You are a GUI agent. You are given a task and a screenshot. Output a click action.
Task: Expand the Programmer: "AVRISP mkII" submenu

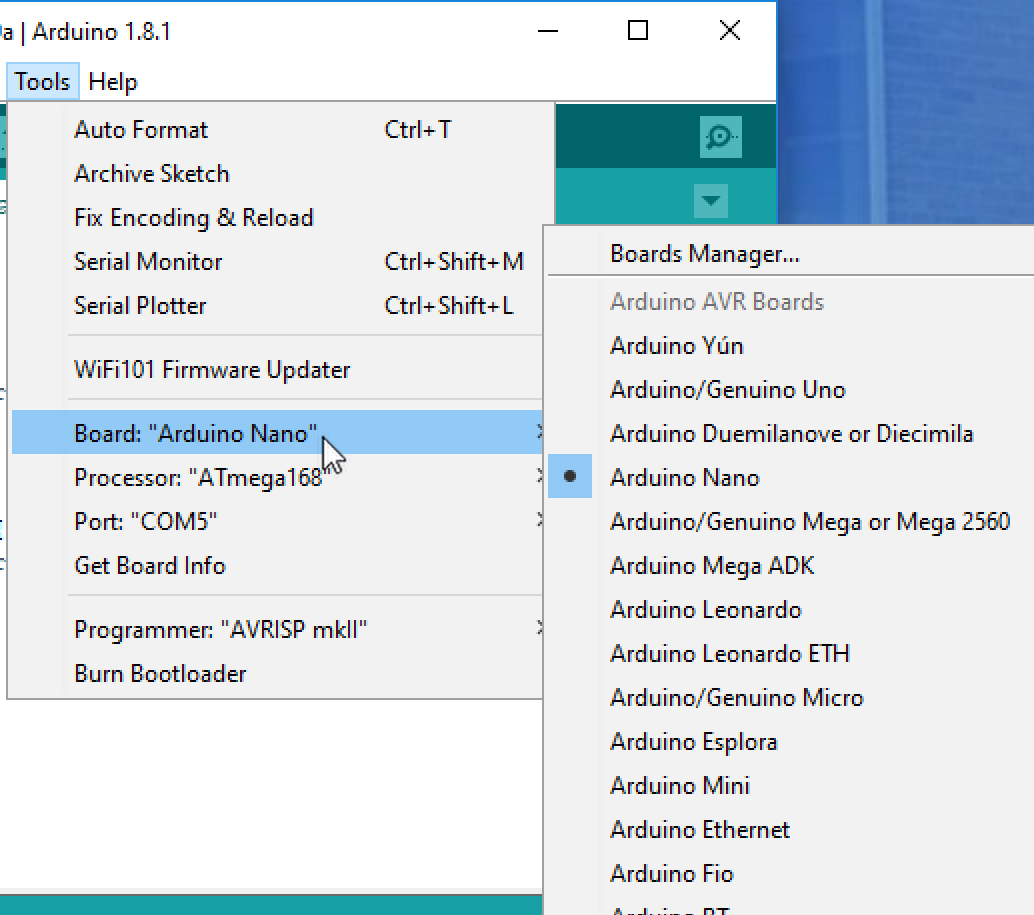click(277, 630)
